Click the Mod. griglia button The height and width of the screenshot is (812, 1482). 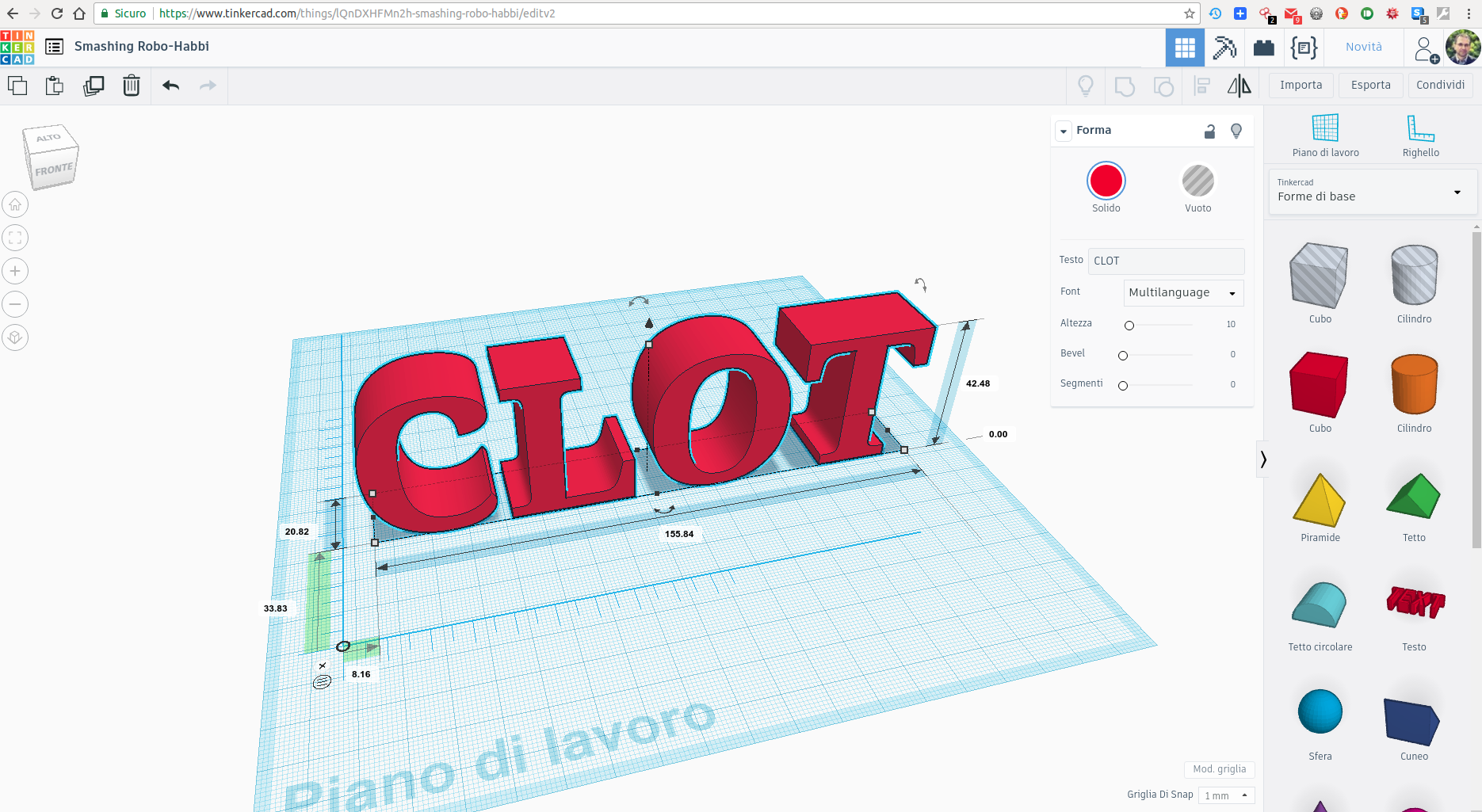point(1219,769)
